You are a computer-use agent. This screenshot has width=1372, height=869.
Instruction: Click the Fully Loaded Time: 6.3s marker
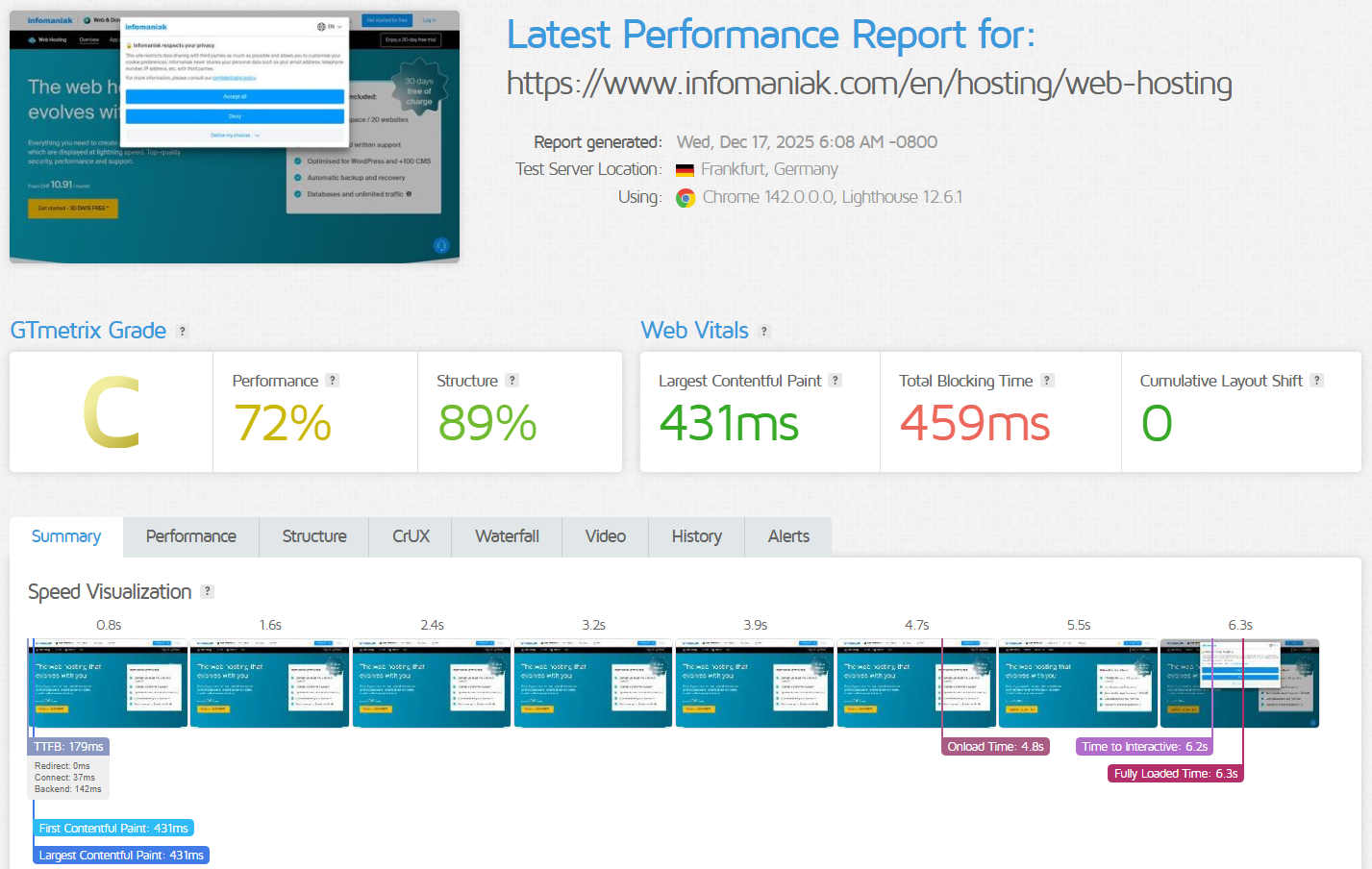coord(1176,774)
